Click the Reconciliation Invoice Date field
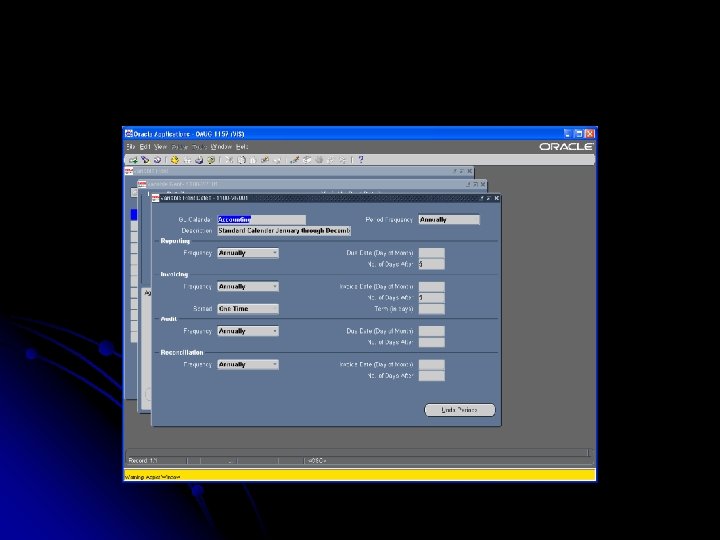Image resolution: width=720 pixels, height=540 pixels. [x=432, y=365]
